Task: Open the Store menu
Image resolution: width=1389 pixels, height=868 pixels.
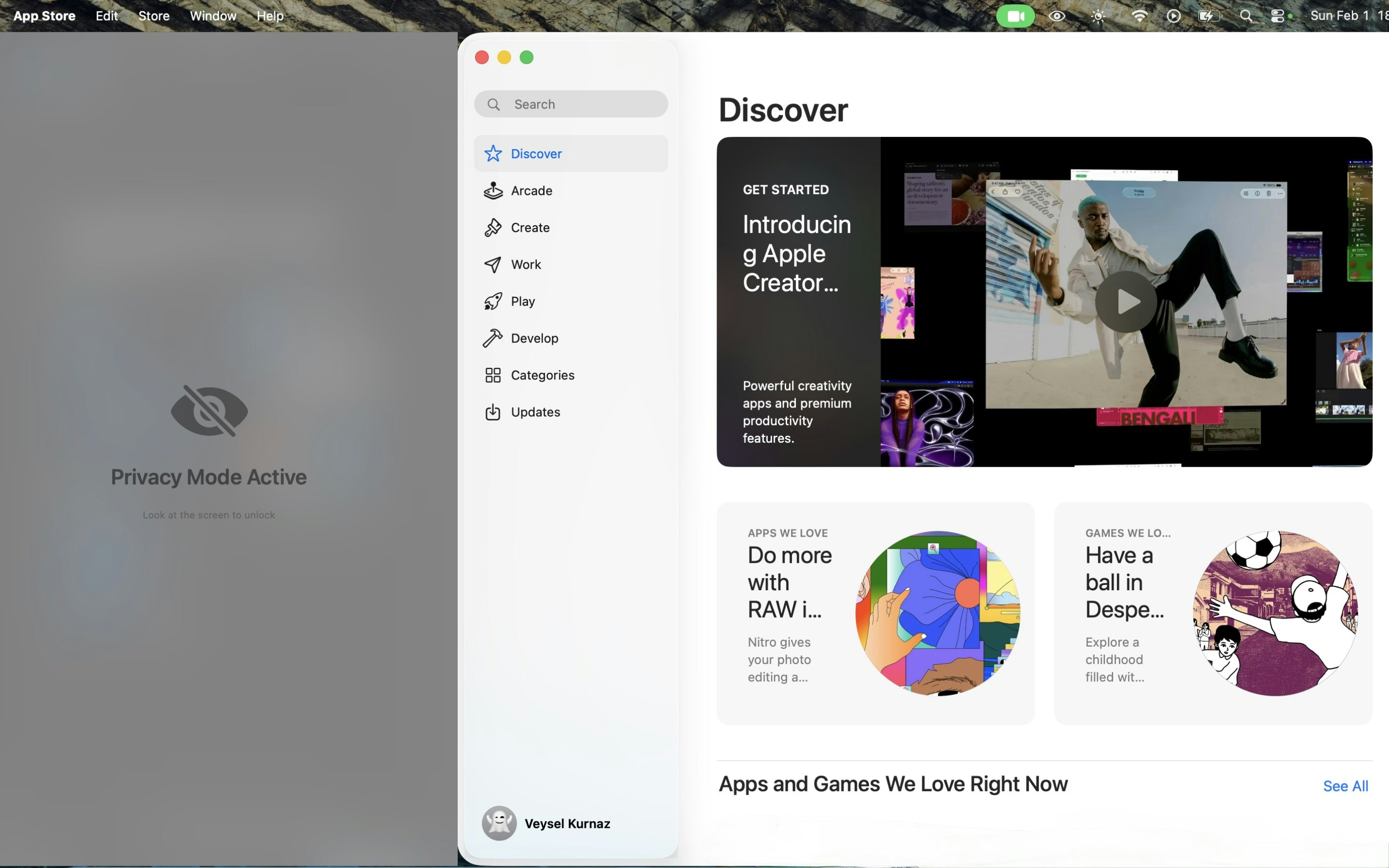Action: click(x=154, y=16)
